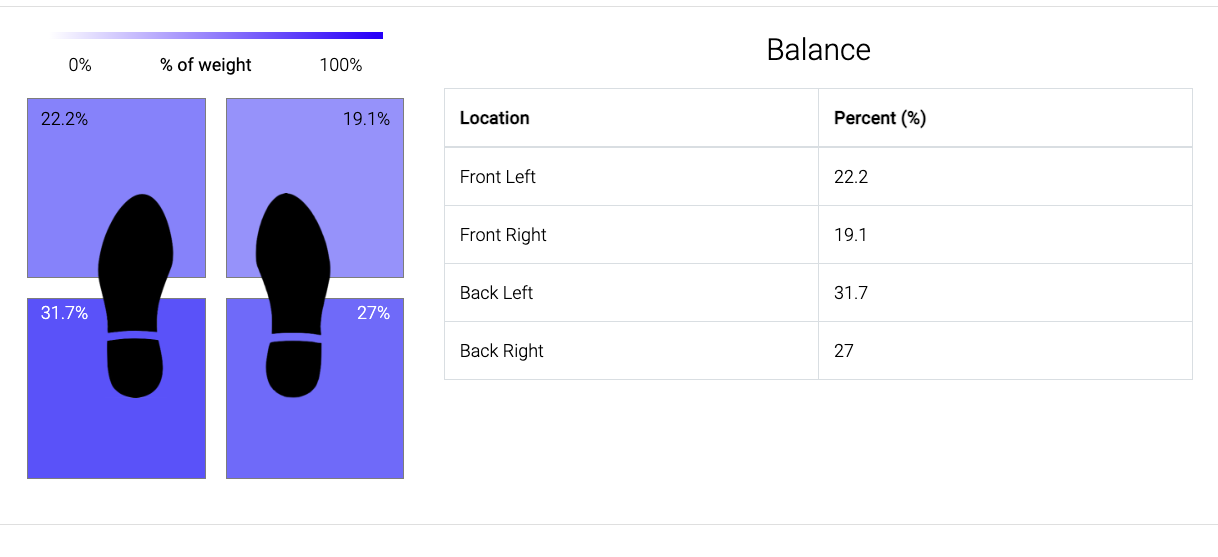This screenshot has width=1218, height=557.
Task: Select the back right 27% quadrant
Action: tap(315, 389)
